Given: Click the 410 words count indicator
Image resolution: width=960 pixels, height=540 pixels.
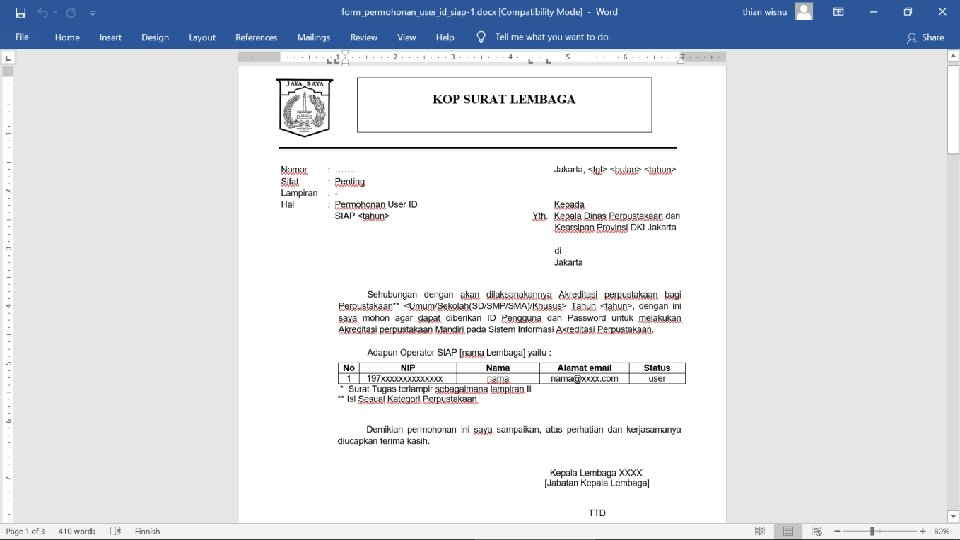Looking at the screenshot, I should (x=77, y=531).
